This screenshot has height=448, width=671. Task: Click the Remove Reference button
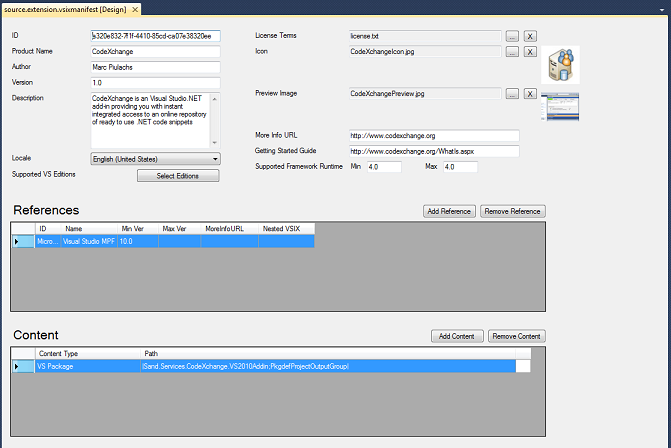coord(513,211)
